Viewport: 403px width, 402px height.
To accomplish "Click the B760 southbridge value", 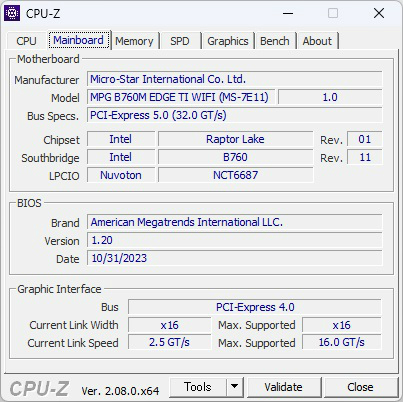I will (235, 157).
